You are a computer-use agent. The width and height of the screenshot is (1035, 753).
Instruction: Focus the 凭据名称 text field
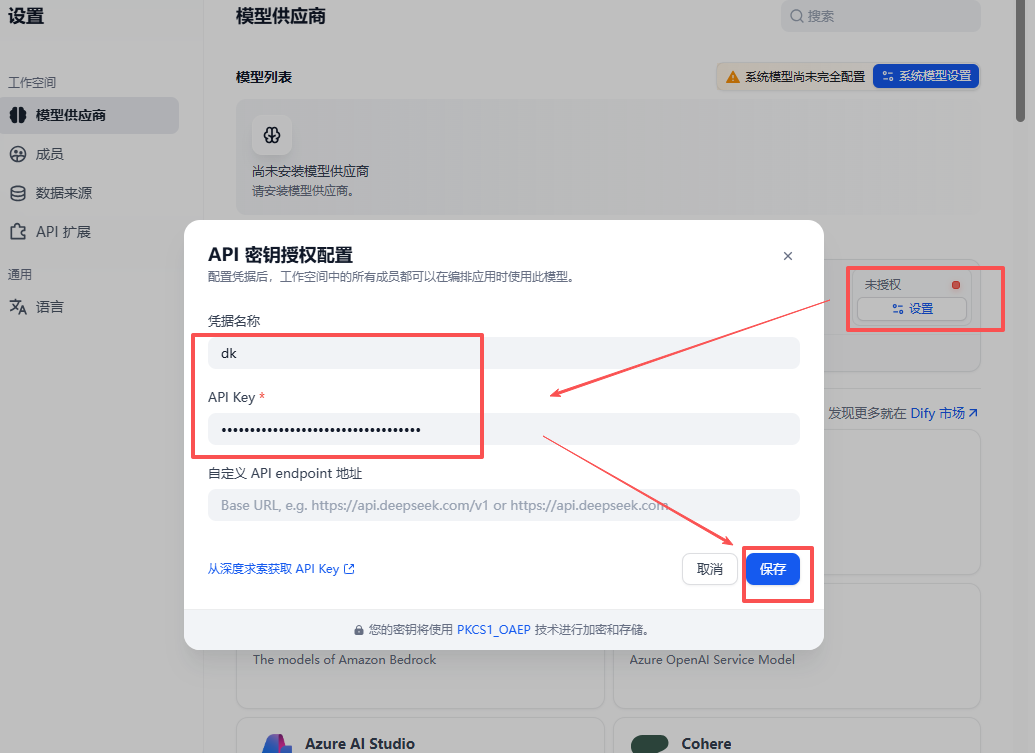504,353
